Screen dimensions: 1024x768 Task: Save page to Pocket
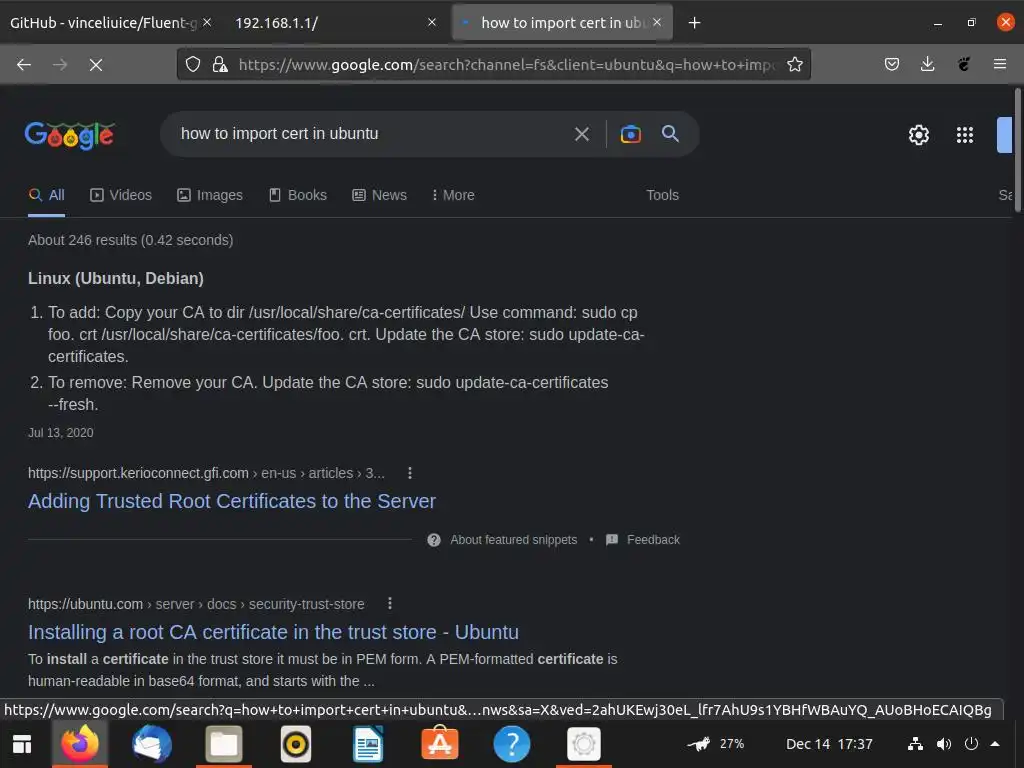(891, 64)
